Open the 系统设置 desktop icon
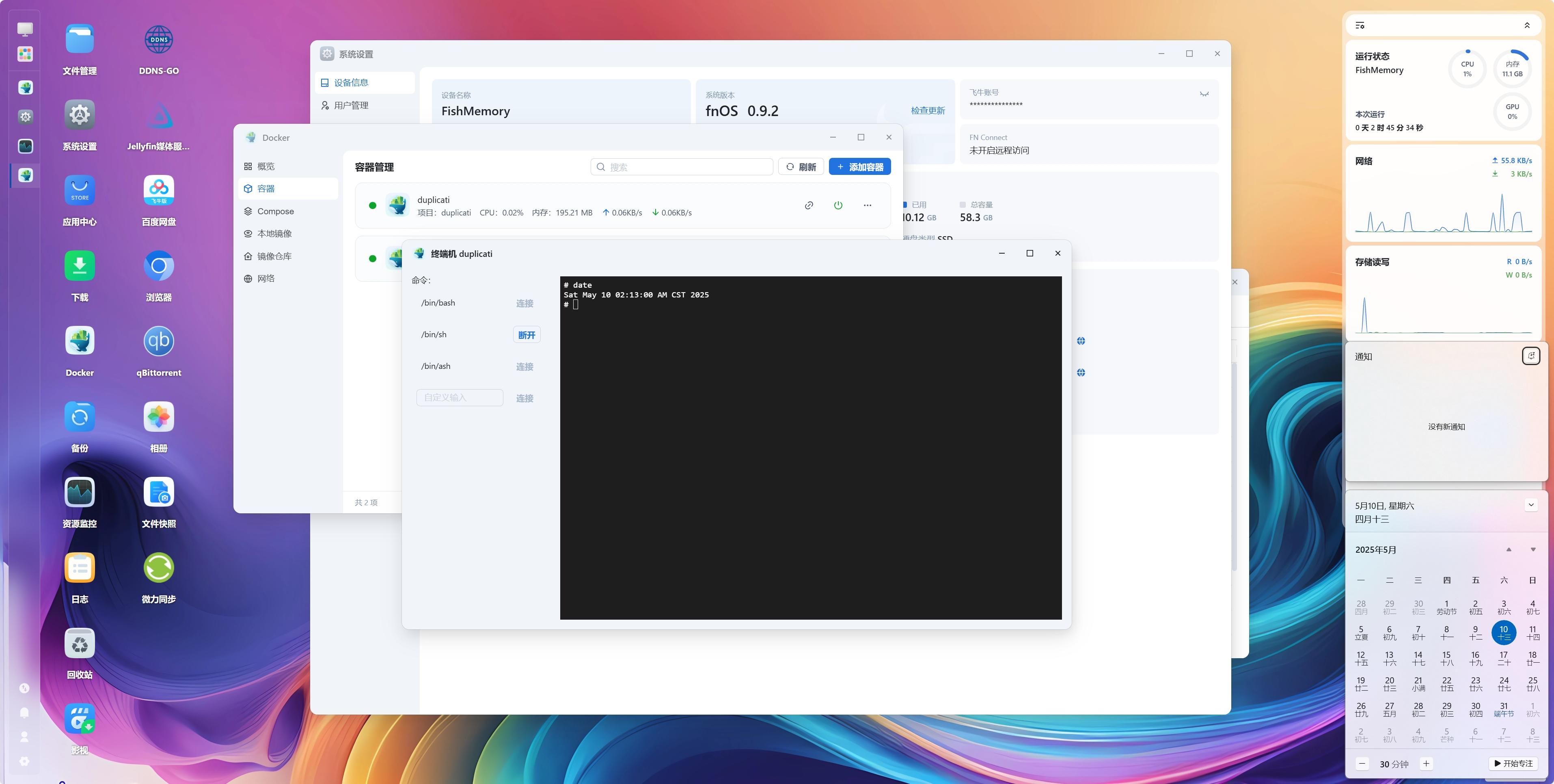1554x784 pixels. (80, 115)
